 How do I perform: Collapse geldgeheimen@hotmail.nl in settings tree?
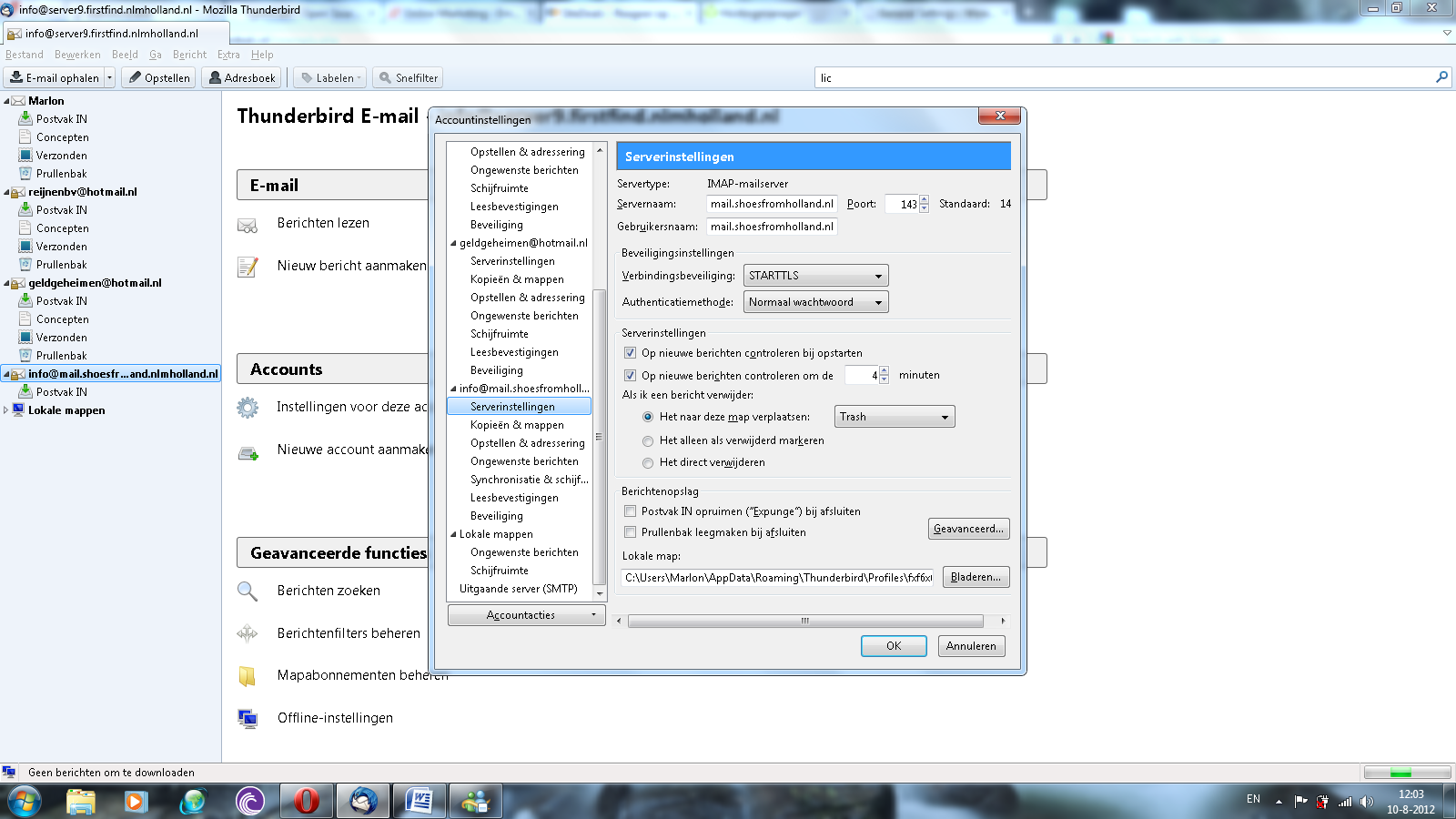pyautogui.click(x=453, y=243)
